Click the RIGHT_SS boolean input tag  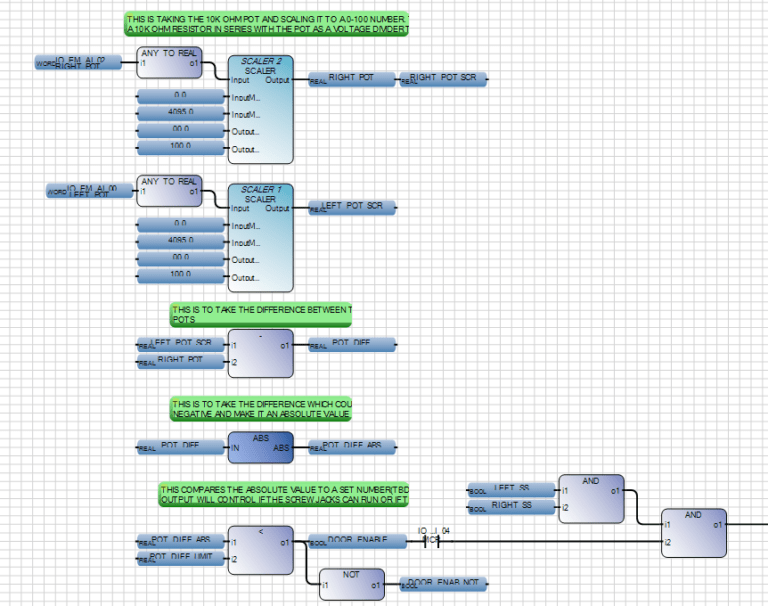(511, 507)
